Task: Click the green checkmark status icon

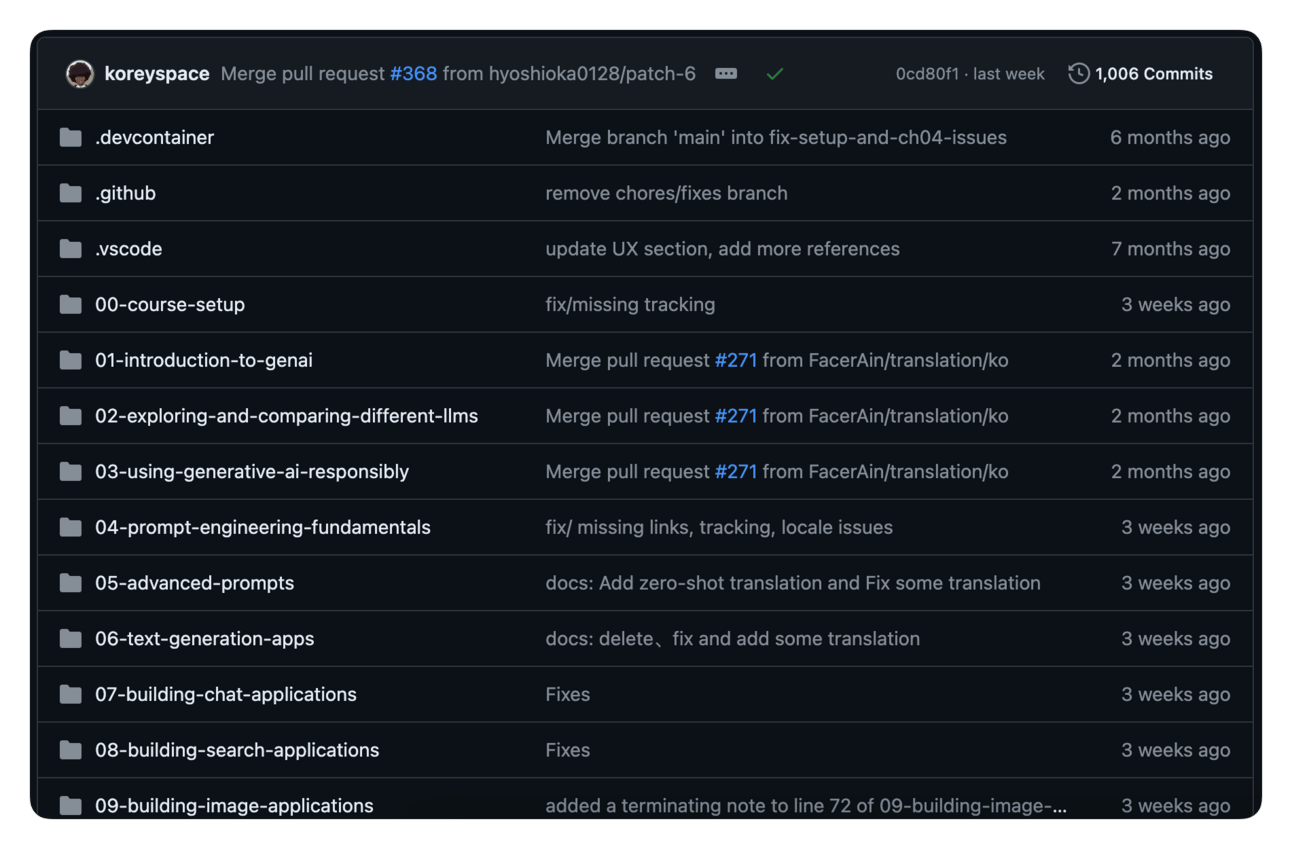Action: 774,74
